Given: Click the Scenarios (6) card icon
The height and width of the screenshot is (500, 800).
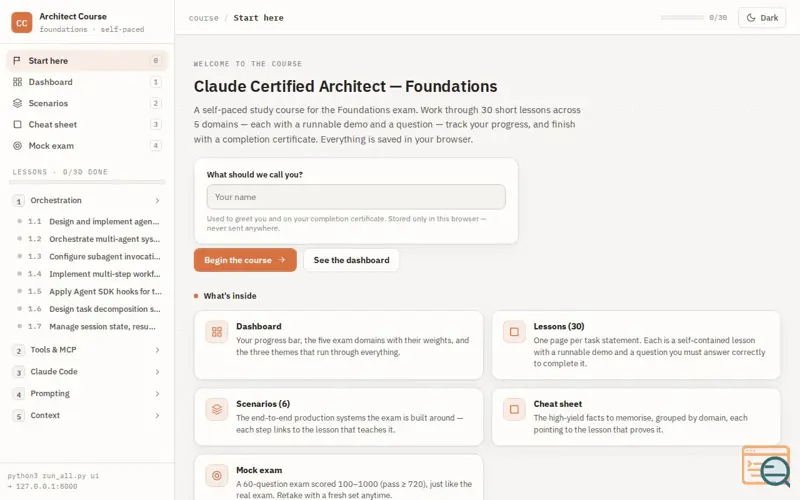Looking at the screenshot, I should [217, 410].
